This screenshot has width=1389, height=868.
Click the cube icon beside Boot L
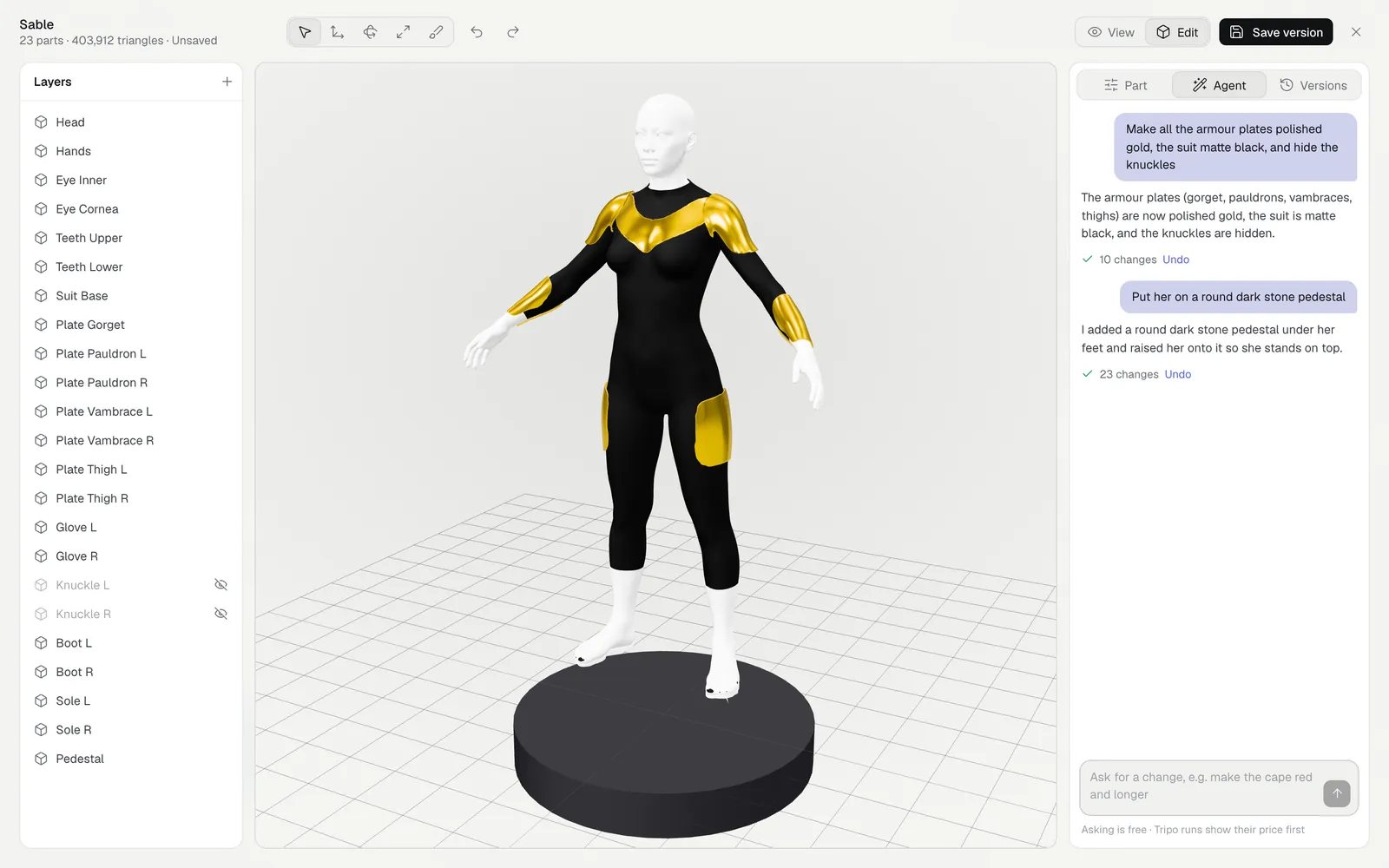(41, 643)
